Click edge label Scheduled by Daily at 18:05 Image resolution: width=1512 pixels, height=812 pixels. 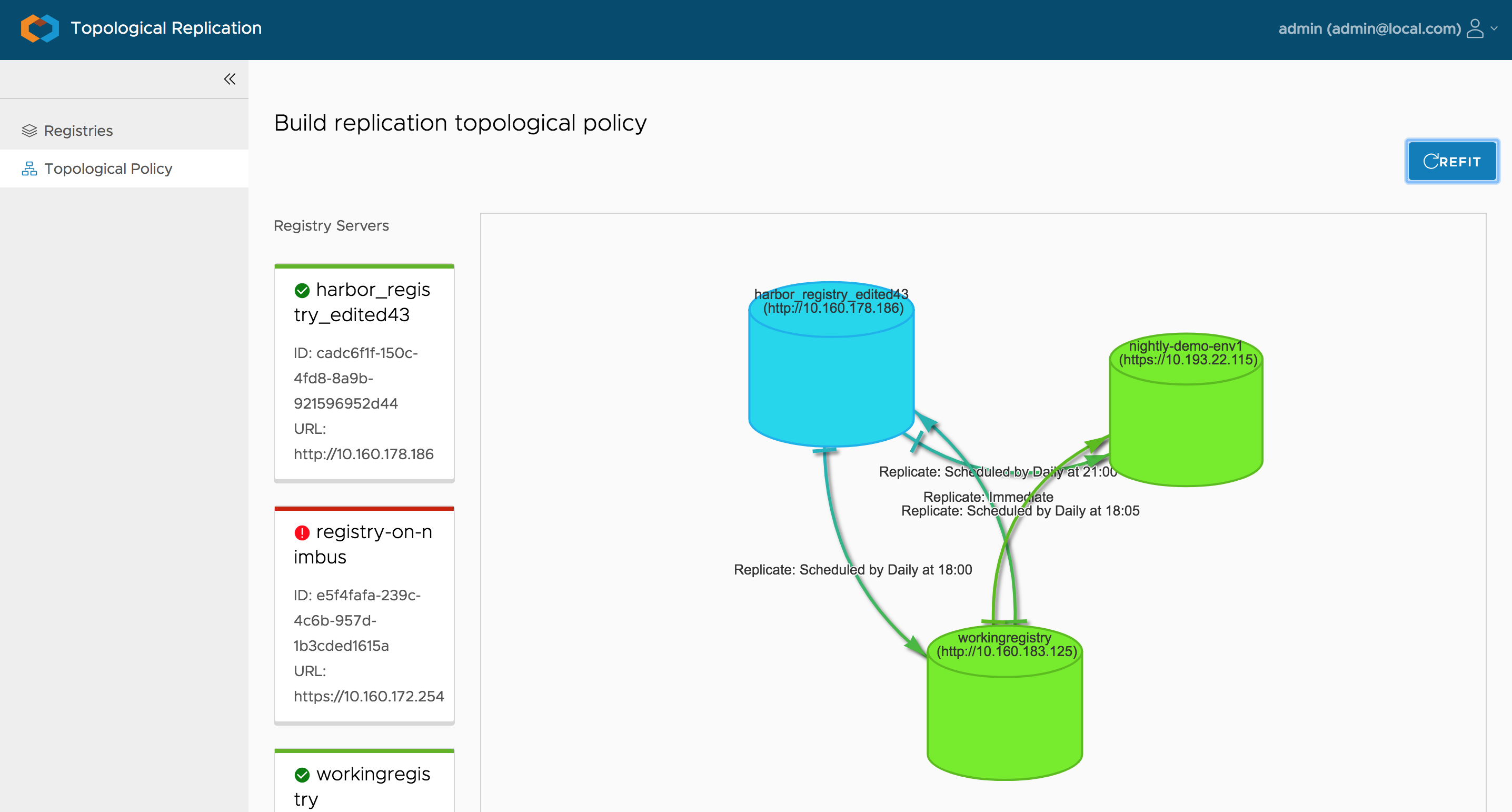click(x=1020, y=511)
